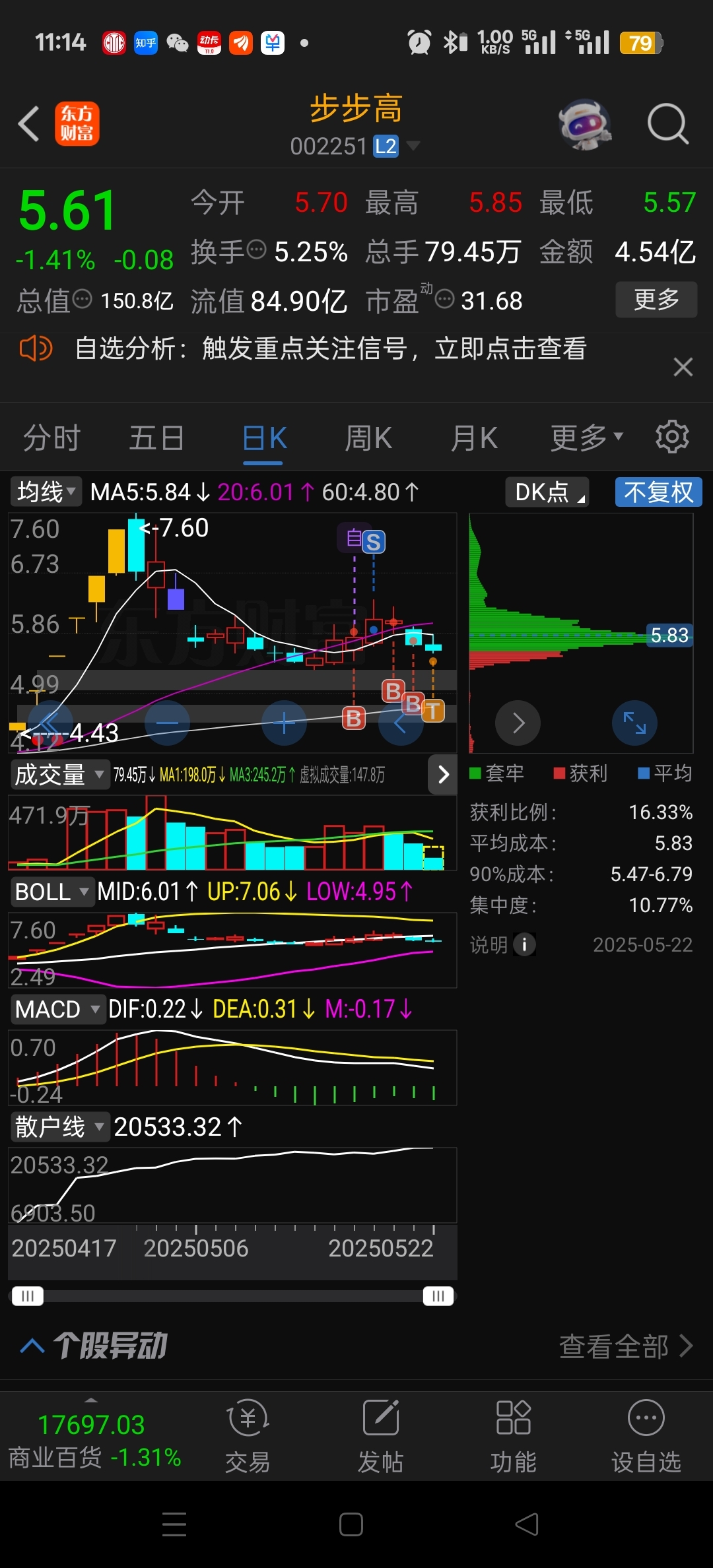Tap the back arrow icon
Viewport: 713px width, 1568px height.
pos(29,123)
